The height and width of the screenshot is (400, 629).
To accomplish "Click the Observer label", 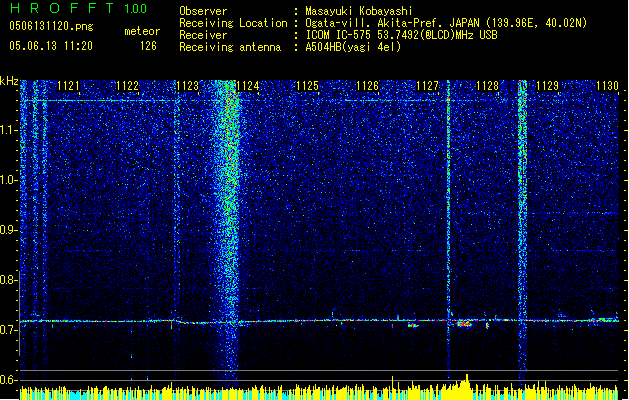I will (203, 11).
